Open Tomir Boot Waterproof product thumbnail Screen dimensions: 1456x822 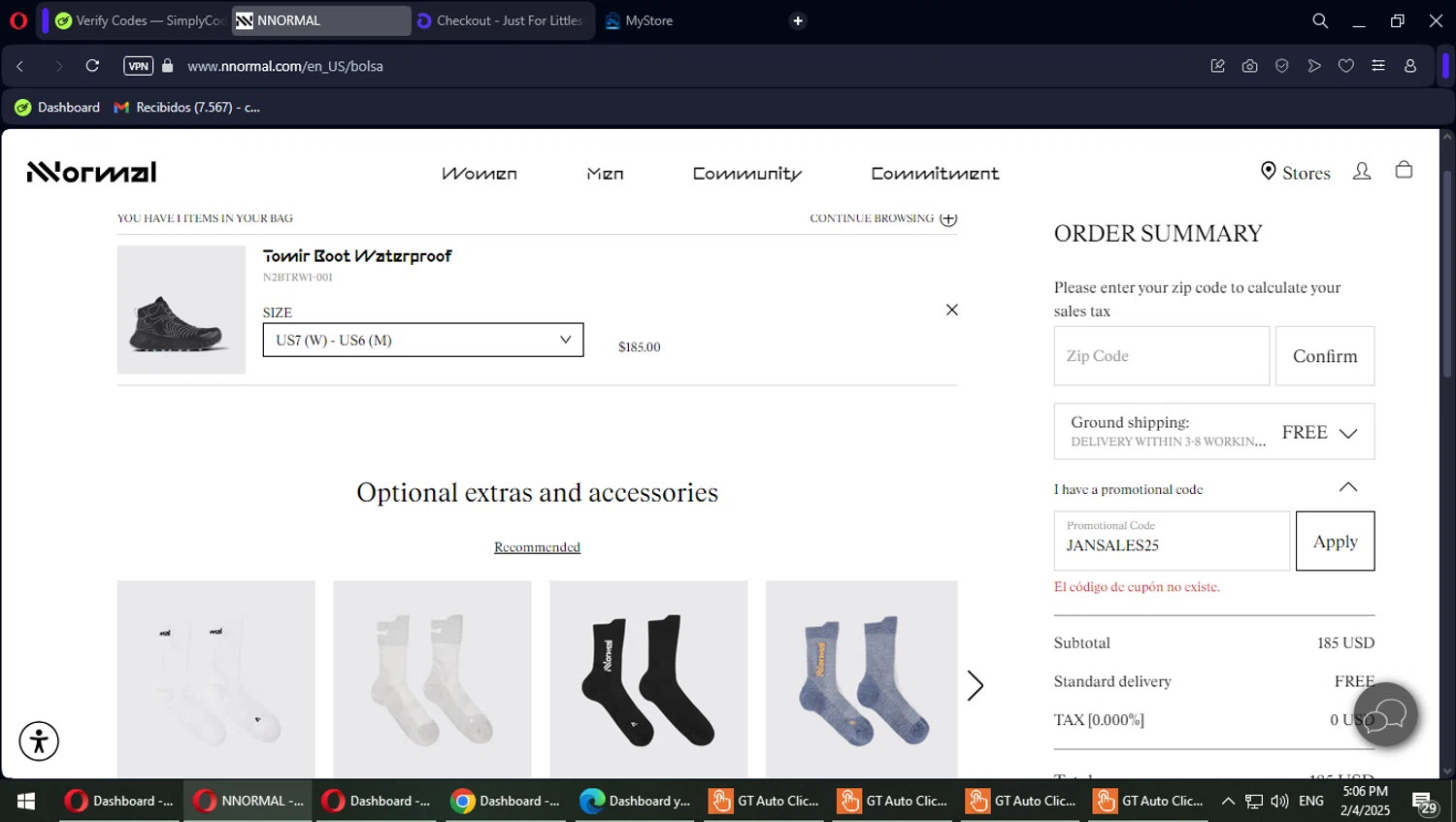pyautogui.click(x=182, y=310)
